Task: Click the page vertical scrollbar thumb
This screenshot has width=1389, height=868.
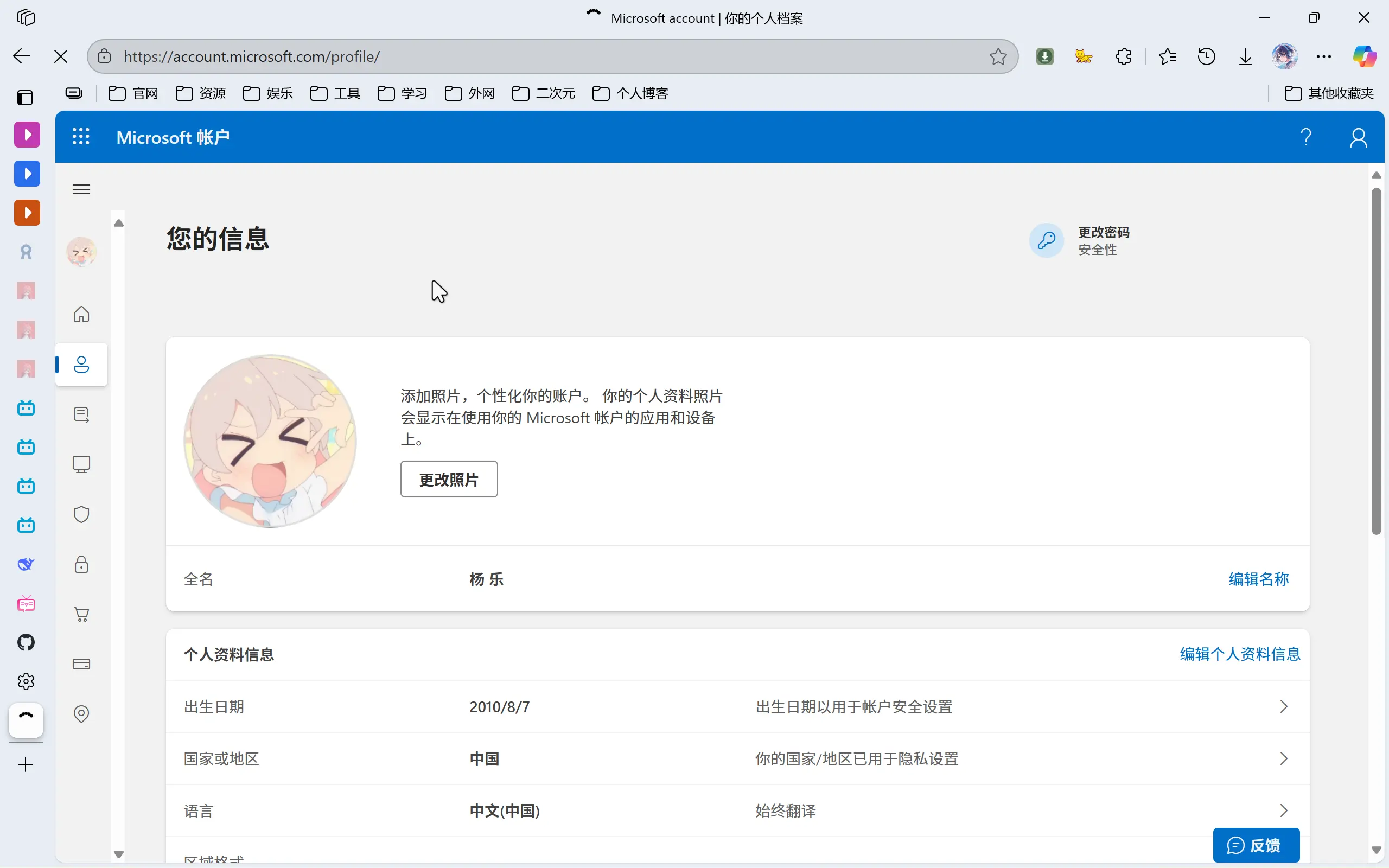Action: coord(1376,362)
